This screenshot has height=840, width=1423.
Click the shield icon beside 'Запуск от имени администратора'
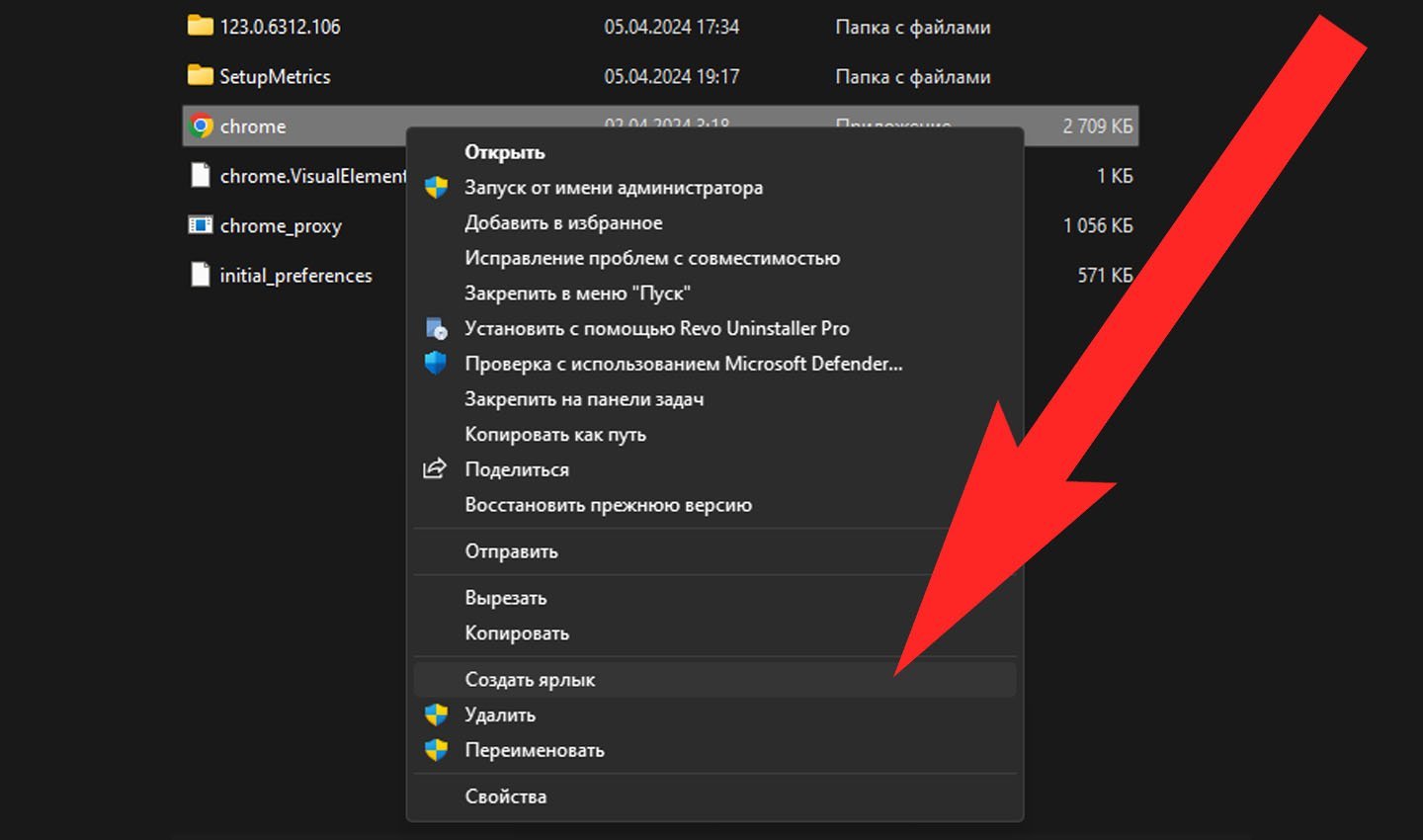coord(436,188)
